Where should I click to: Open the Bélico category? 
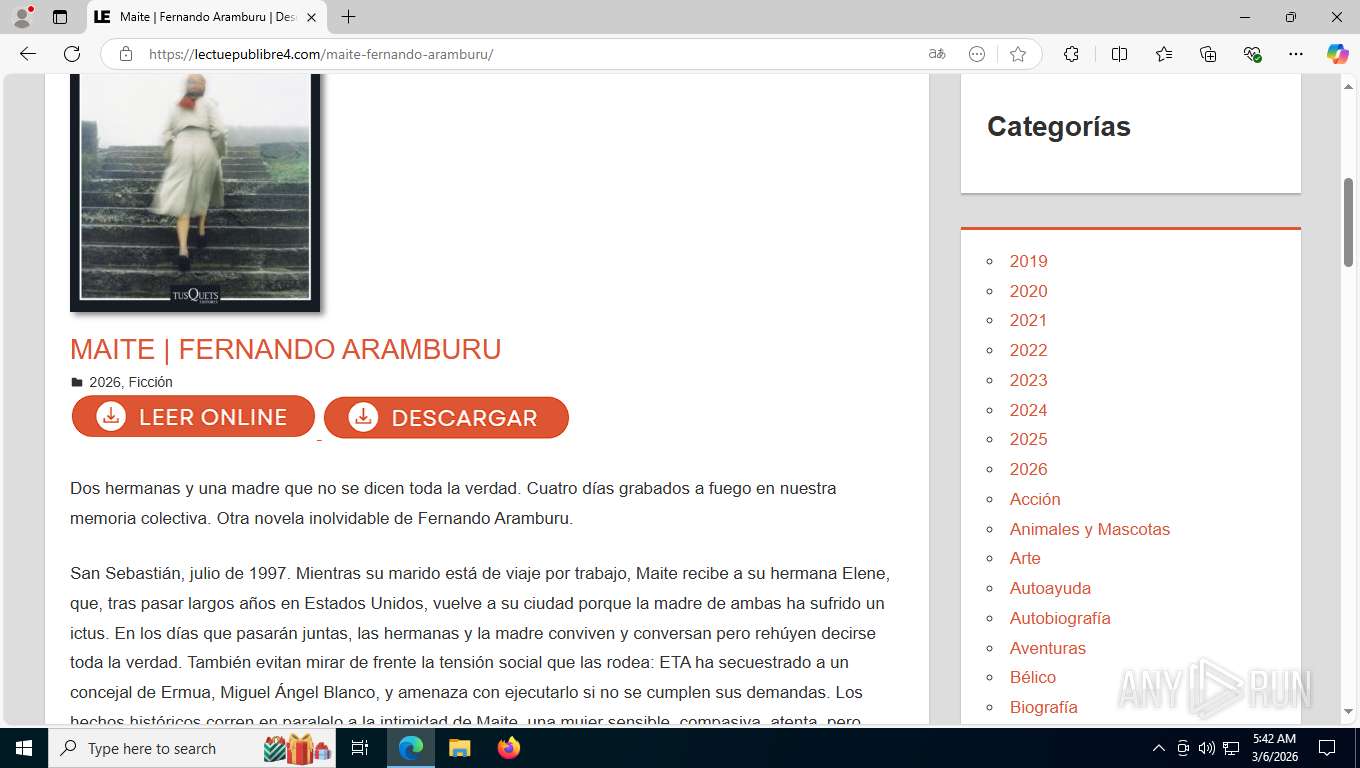pos(1032,677)
